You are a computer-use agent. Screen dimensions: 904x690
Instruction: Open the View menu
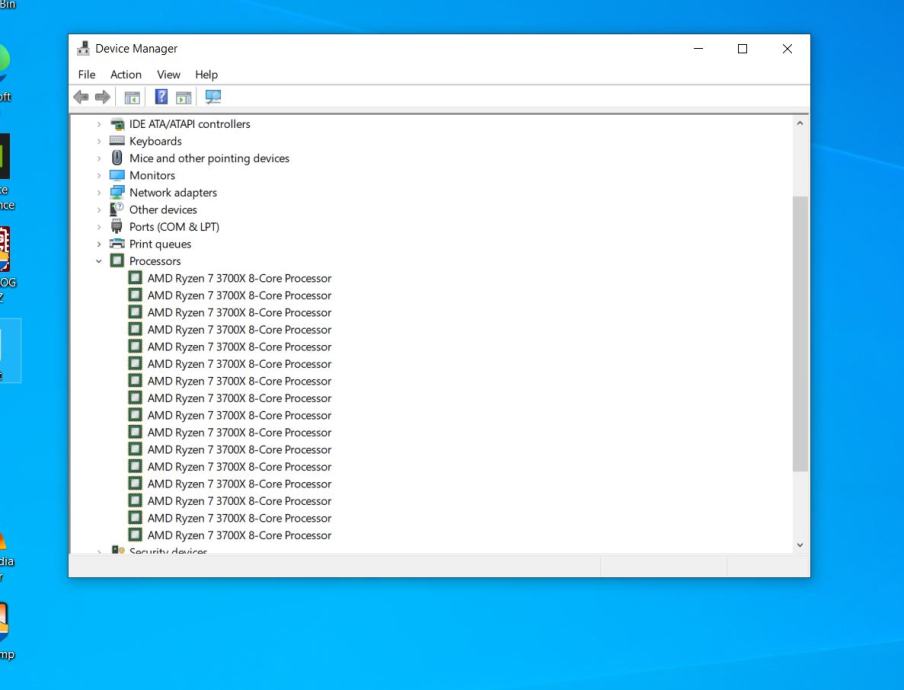click(x=168, y=74)
